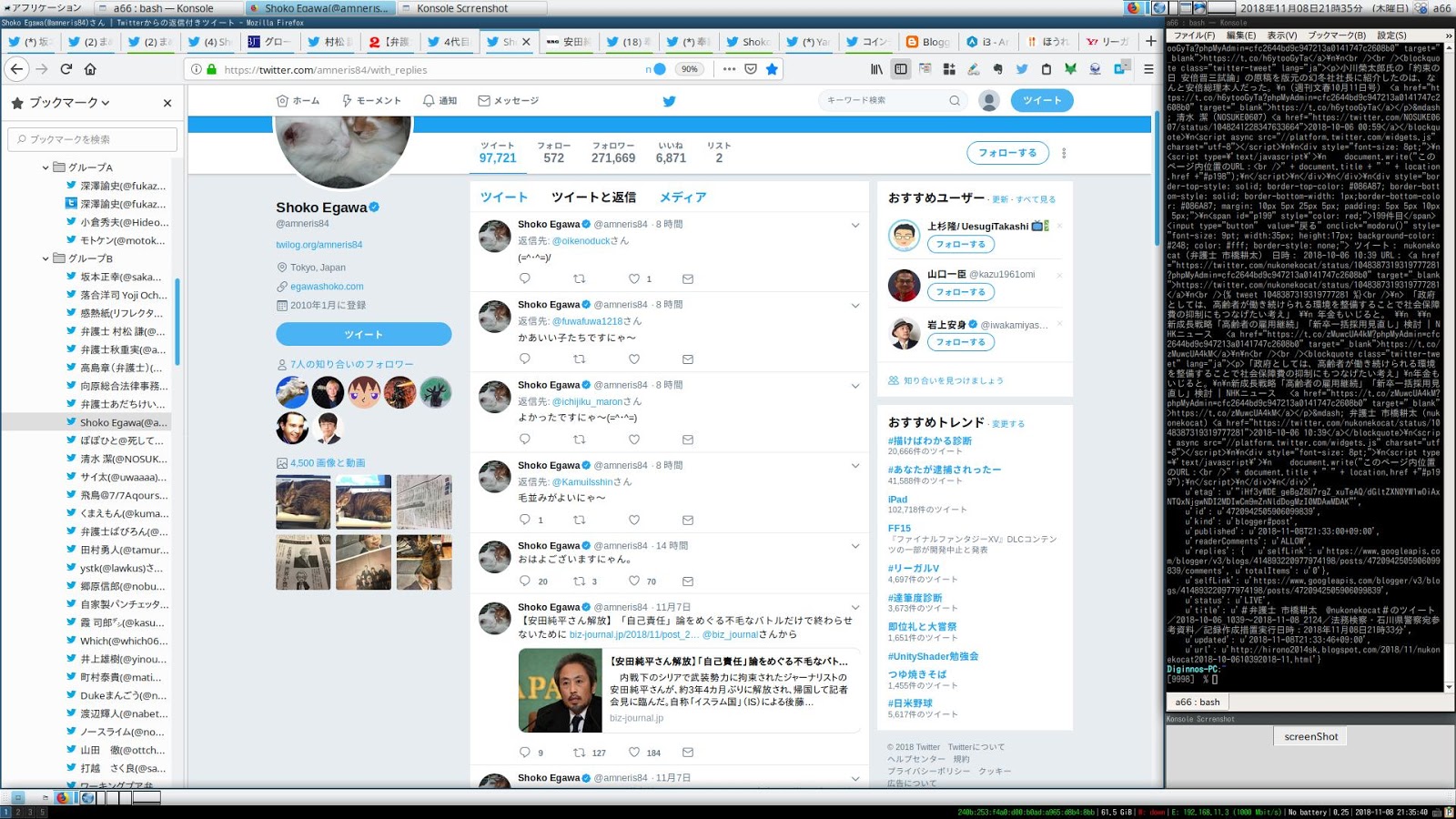Like the 'おはようございますにゃん' tweet with 70 likes
1456x819 pixels.
[634, 581]
